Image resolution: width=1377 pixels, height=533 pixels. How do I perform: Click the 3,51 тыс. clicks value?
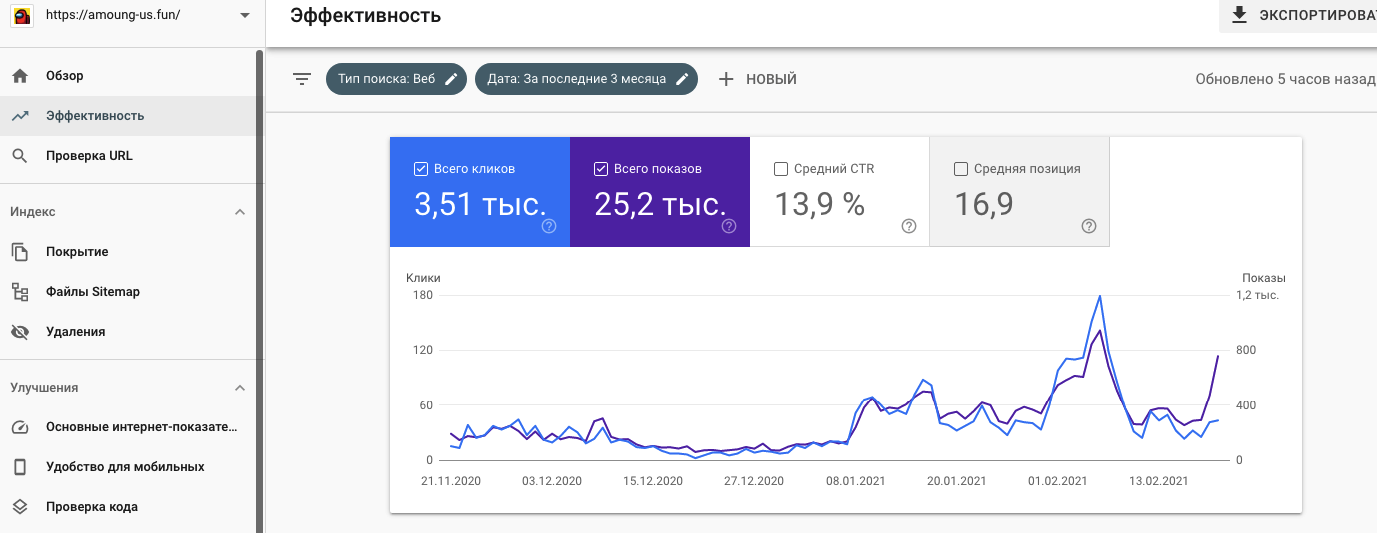coord(480,205)
